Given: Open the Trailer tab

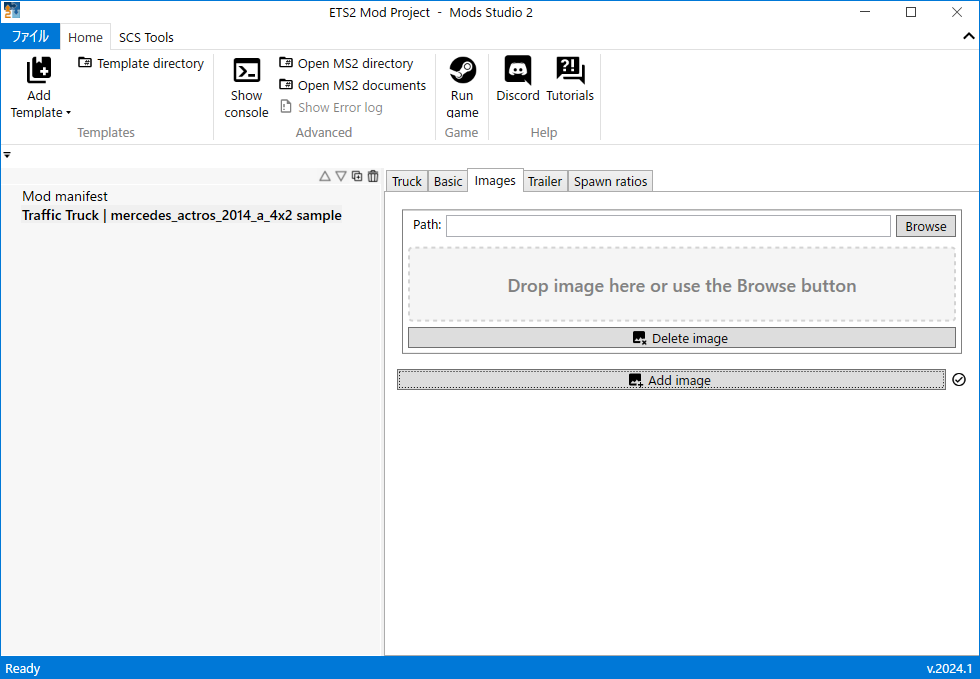Looking at the screenshot, I should coord(545,181).
